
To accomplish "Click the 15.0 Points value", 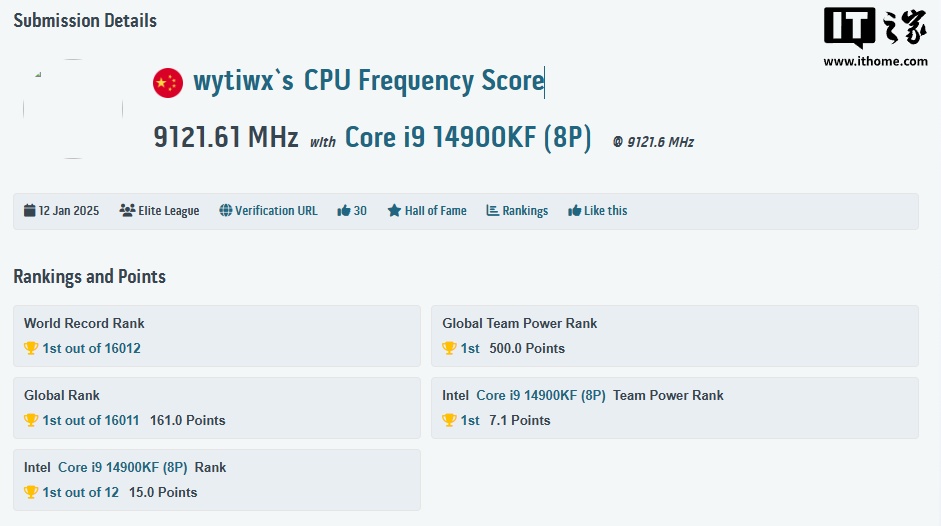I will point(163,492).
